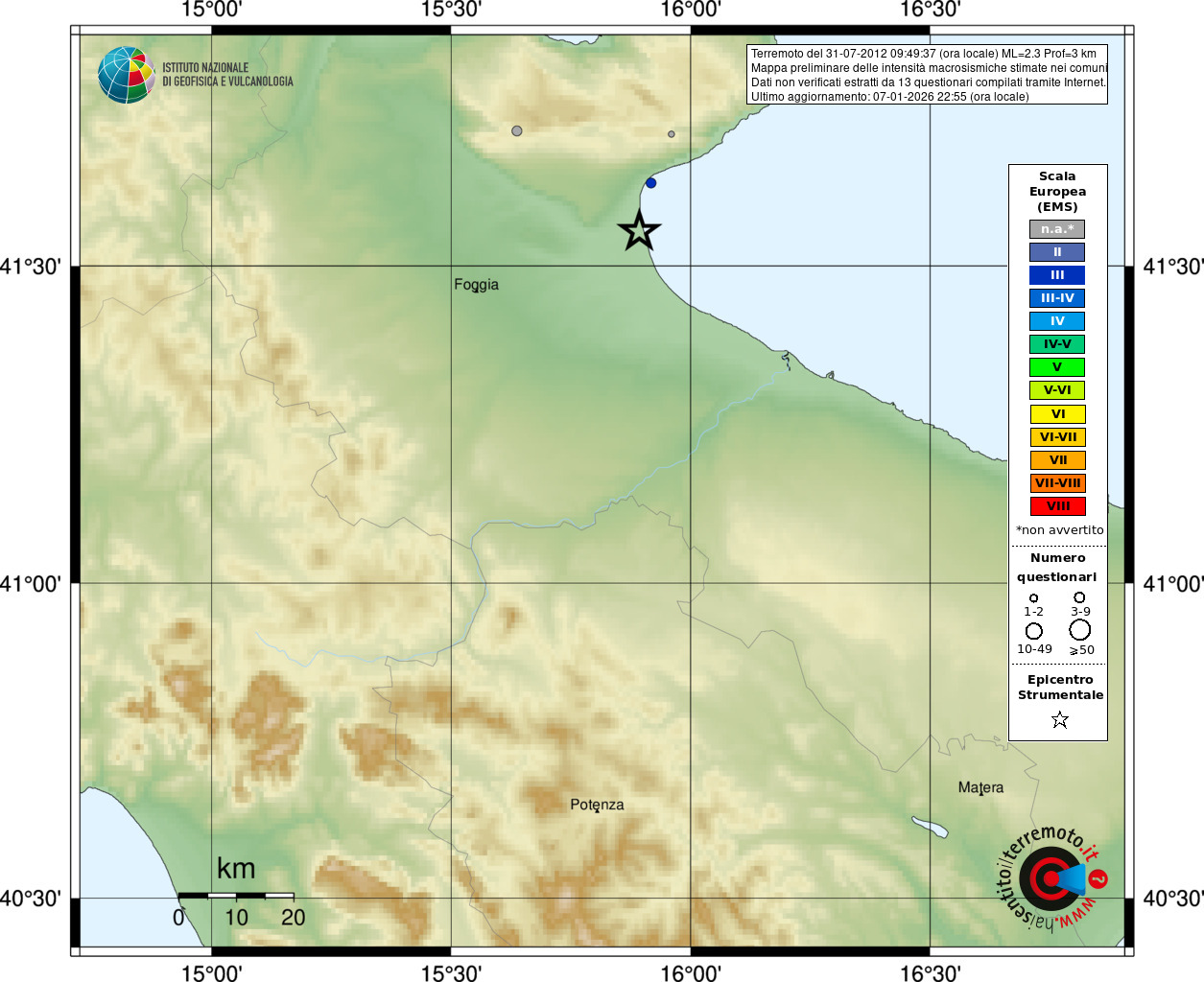This screenshot has height=982, width=1204.
Task: Click the km scale bar
Action: (x=236, y=895)
